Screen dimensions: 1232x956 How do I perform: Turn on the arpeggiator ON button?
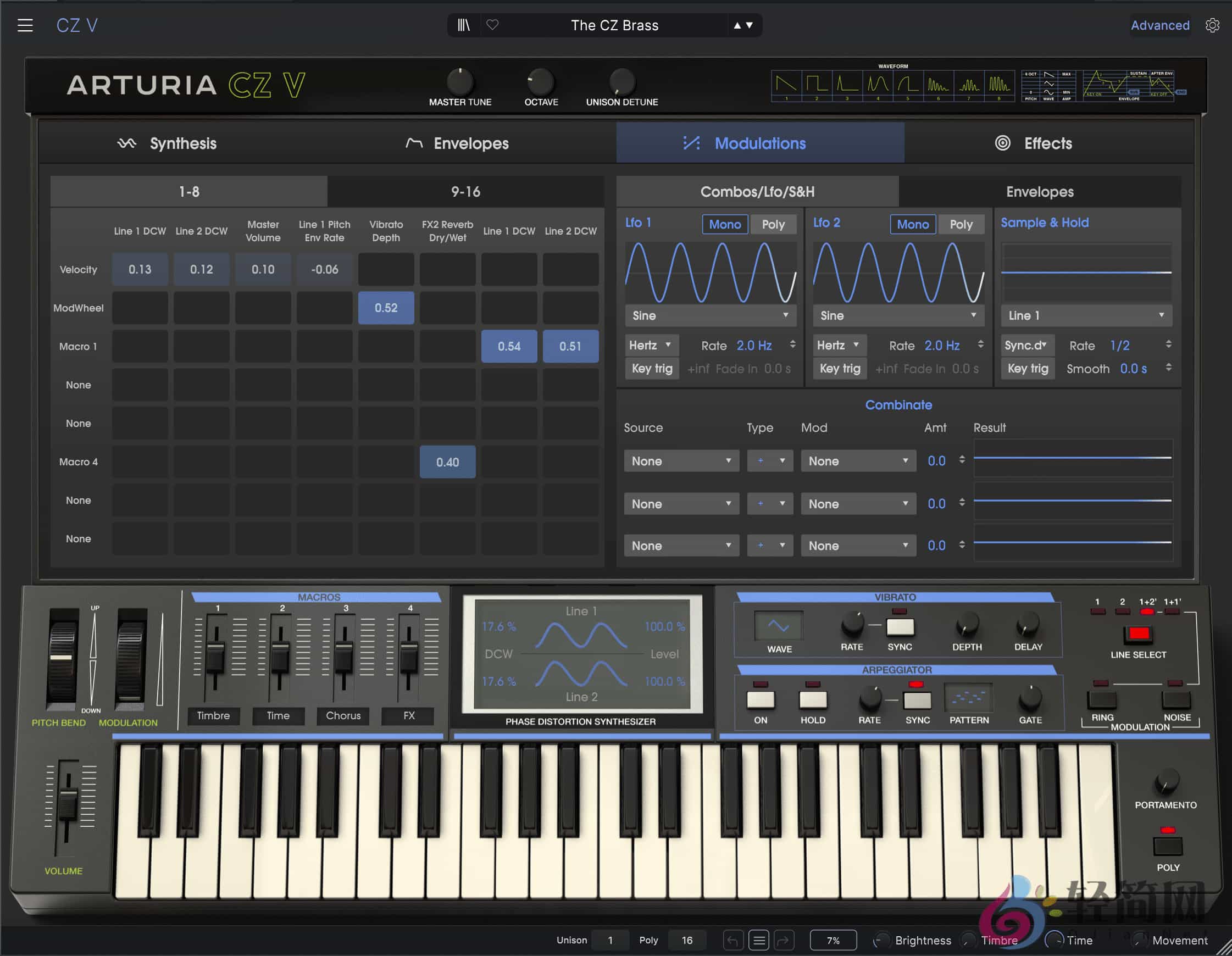pyautogui.click(x=761, y=701)
